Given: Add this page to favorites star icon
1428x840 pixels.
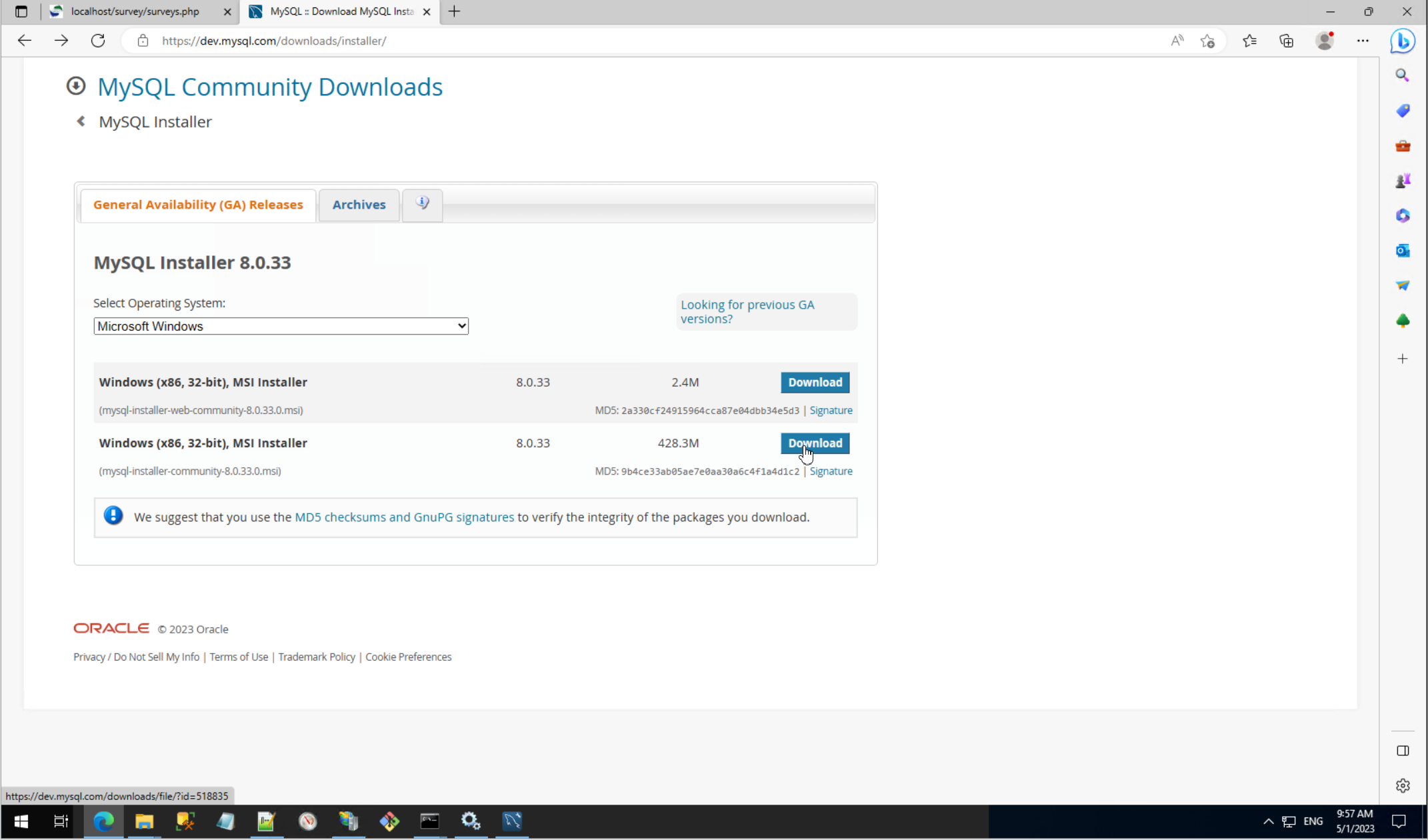Looking at the screenshot, I should tap(1207, 41).
